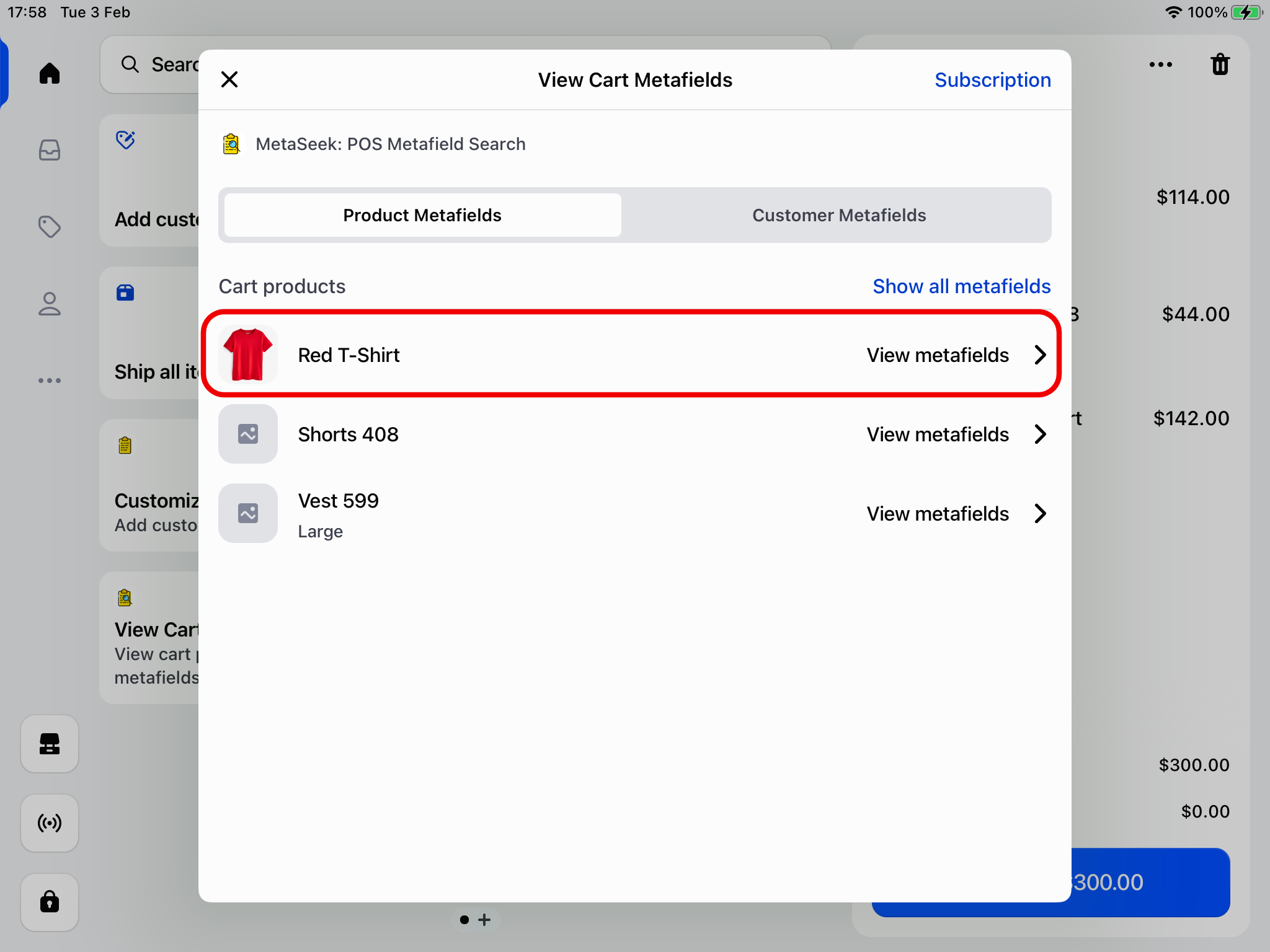Expand Vest 599 metafields chevron
Viewport: 1270px width, 952px height.
coord(1040,514)
